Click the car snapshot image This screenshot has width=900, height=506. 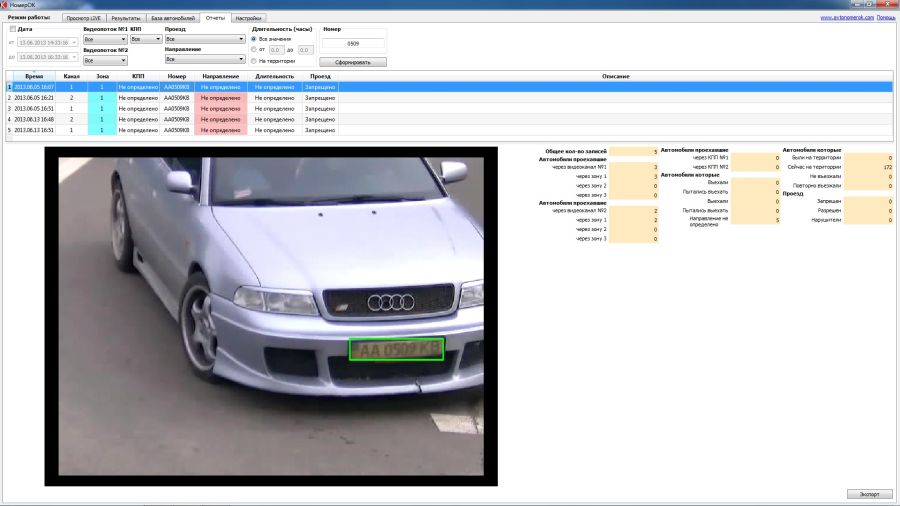click(271, 316)
